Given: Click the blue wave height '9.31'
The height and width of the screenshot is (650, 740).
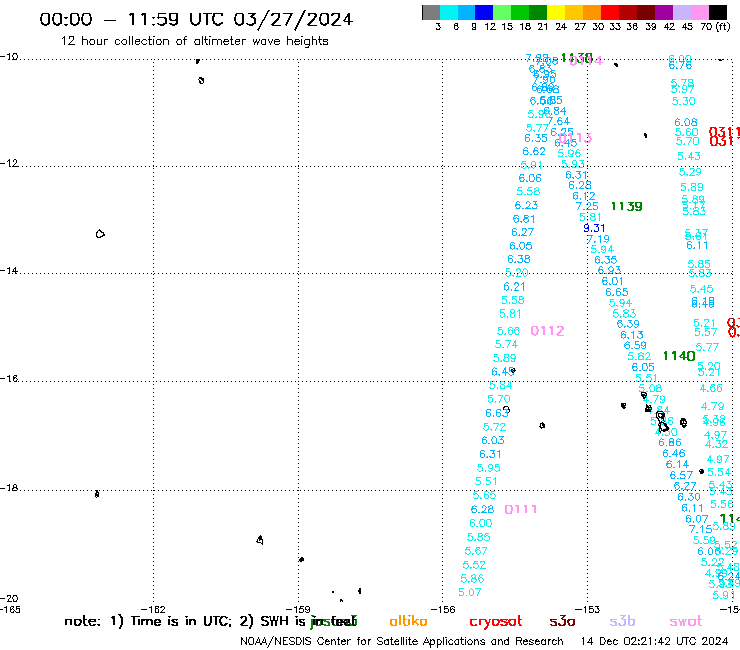Looking at the screenshot, I should point(594,228).
